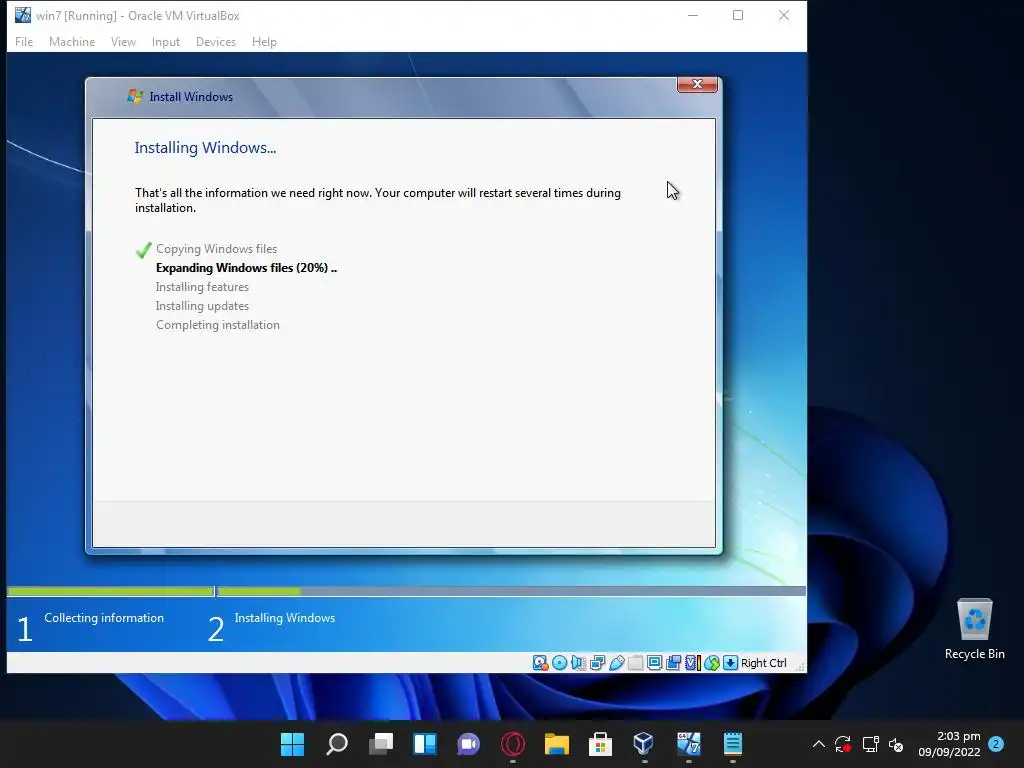
Task: Click the audio status icon
Action: pos(578,663)
